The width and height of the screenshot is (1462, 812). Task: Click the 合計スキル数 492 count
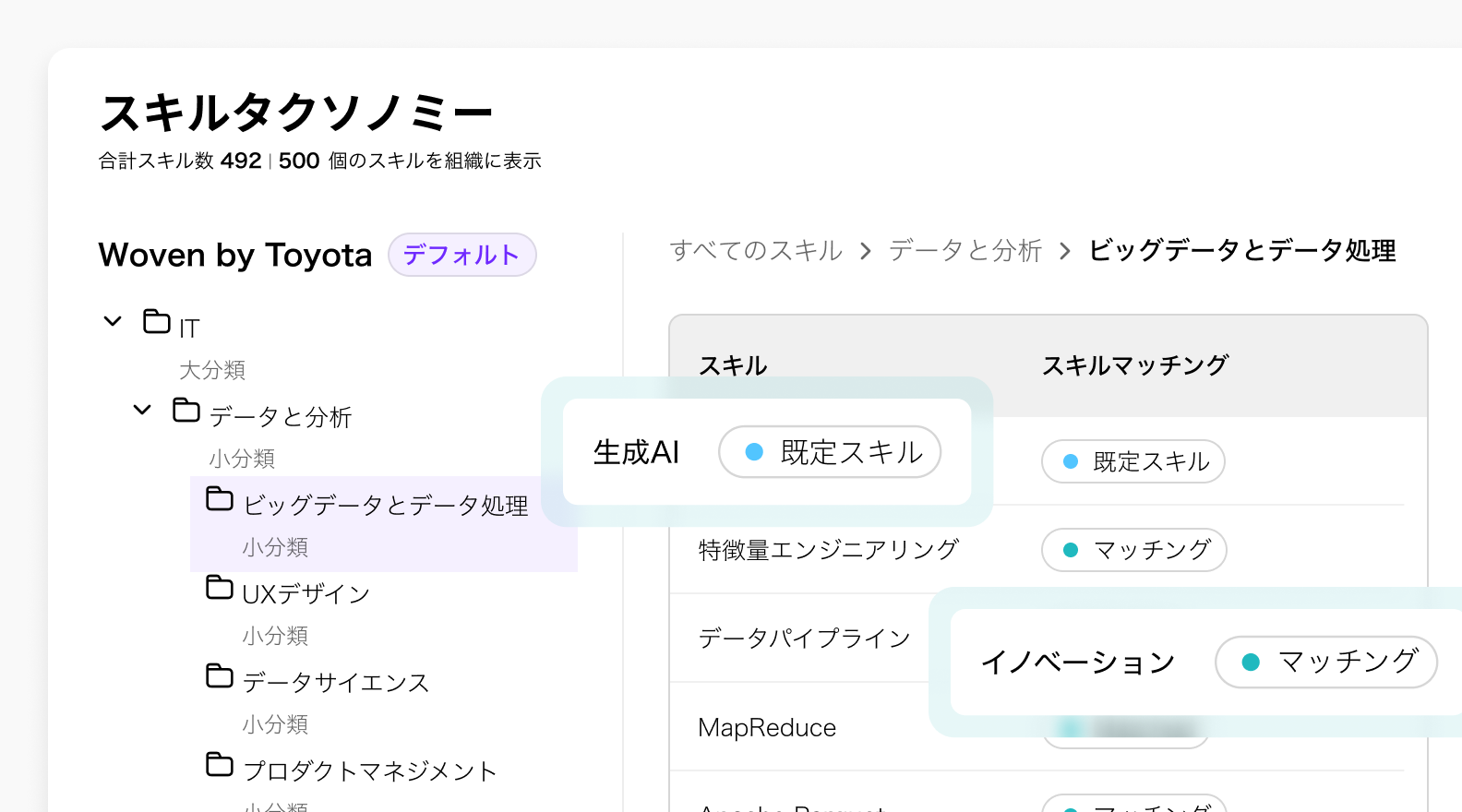coord(180,161)
